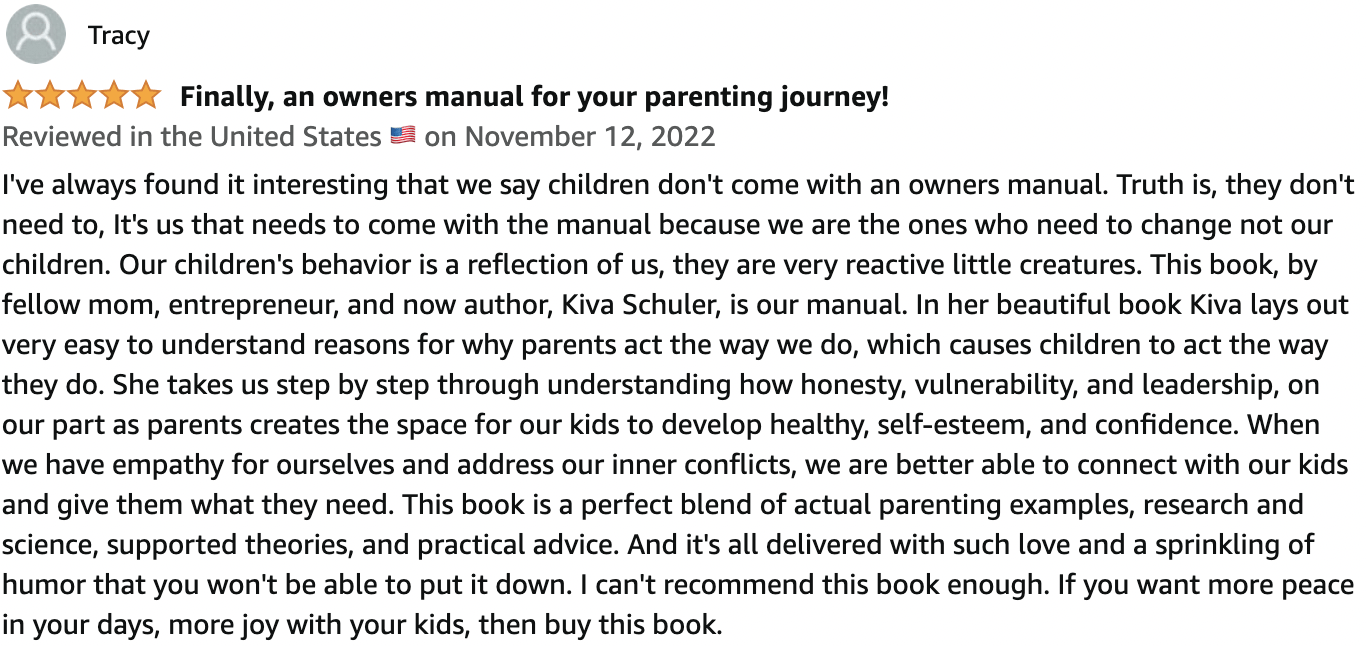Screen dimensions: 1366x646
Task: Click the third orange rating star
Action: tap(82, 96)
